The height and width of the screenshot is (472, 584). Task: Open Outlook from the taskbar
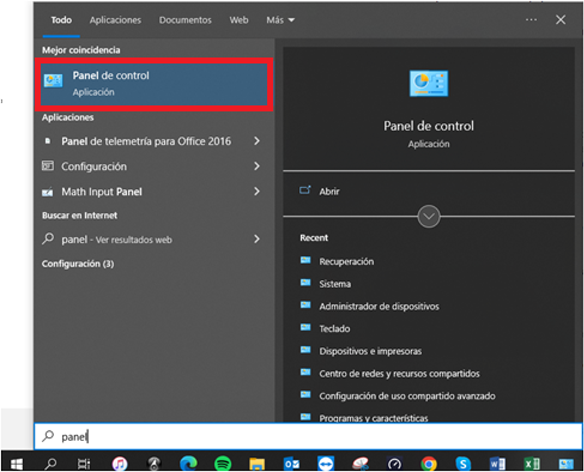[x=291, y=464]
